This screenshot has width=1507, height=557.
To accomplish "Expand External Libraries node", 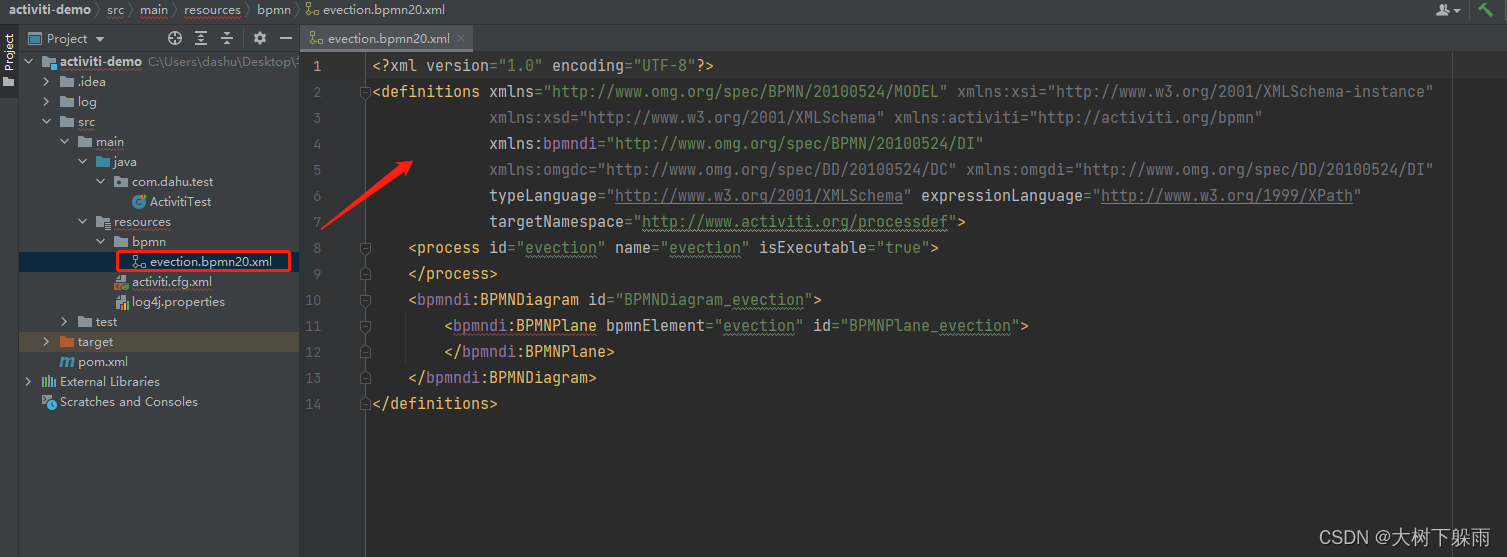I will [28, 382].
